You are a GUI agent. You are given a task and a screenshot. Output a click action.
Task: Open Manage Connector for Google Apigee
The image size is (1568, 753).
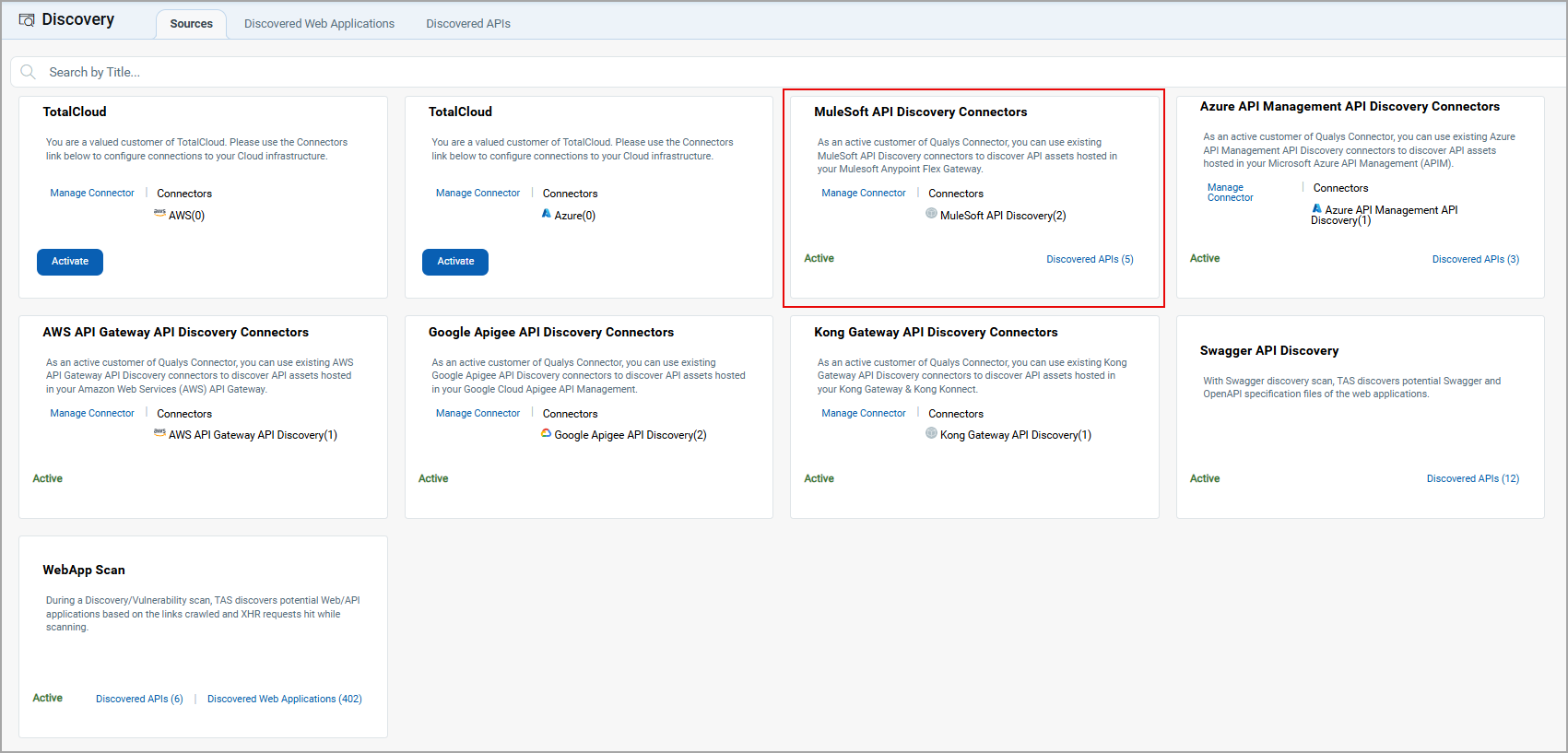pyautogui.click(x=477, y=414)
